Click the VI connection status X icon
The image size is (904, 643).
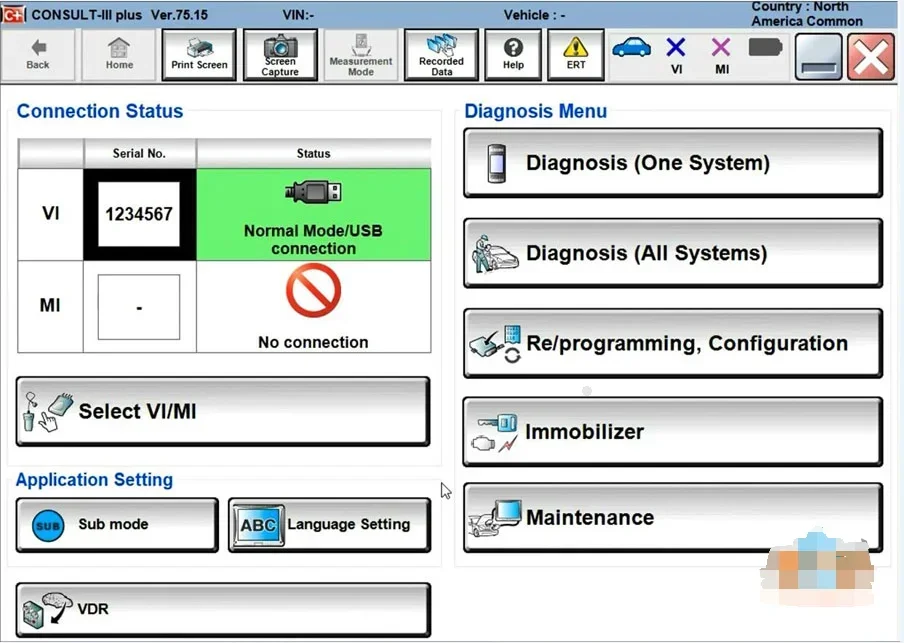(676, 55)
